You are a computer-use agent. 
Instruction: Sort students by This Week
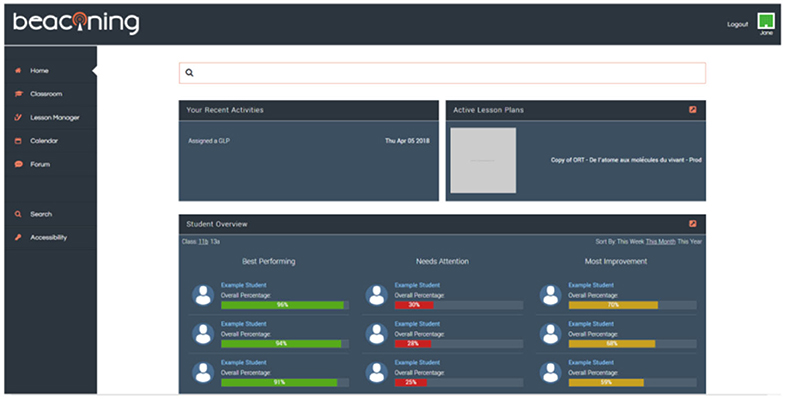coord(630,242)
